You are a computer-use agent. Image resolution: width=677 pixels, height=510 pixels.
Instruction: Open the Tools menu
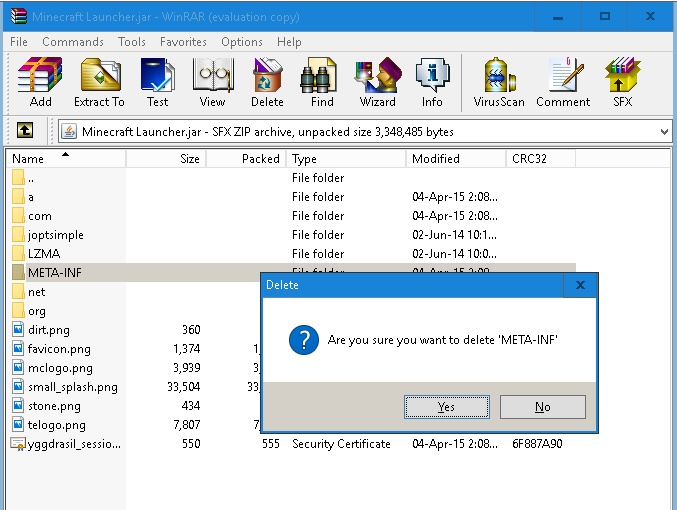coord(132,41)
